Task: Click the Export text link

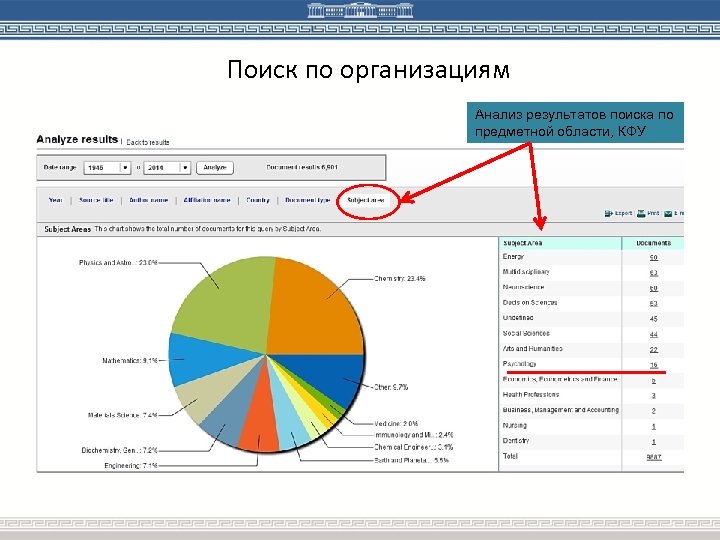Action: tap(624, 214)
